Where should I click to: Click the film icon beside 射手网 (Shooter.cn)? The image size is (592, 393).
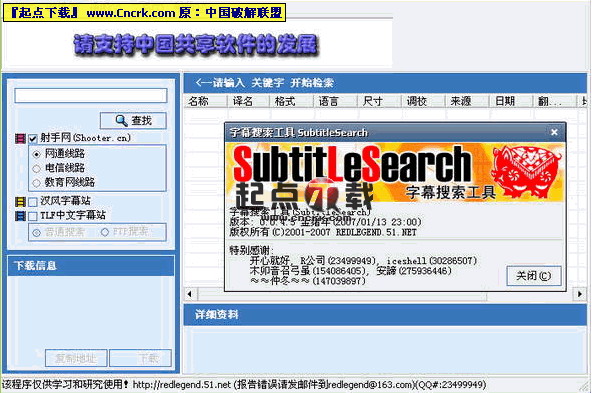pos(20,139)
